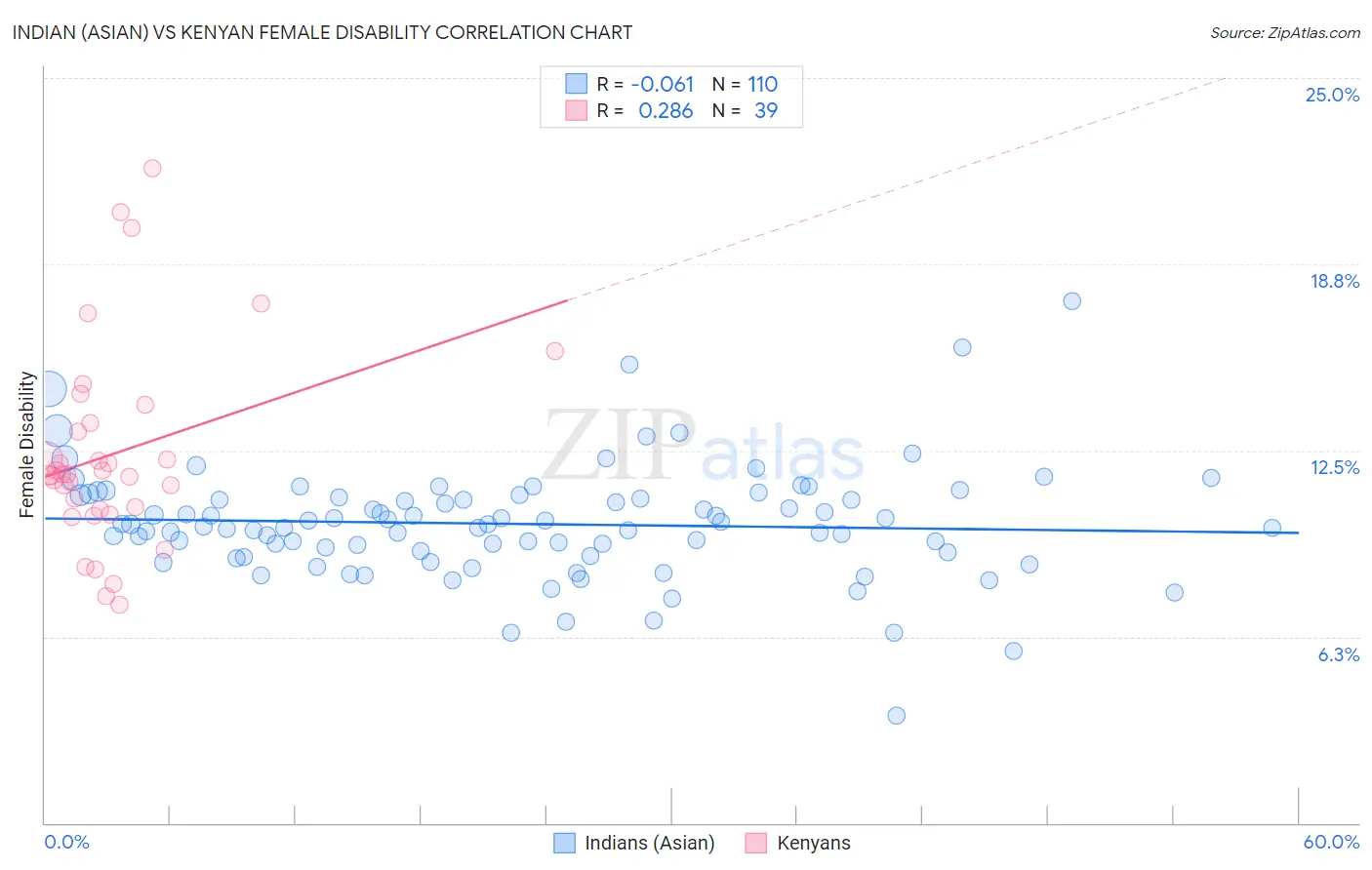Click the 6.3% y-axis label

click(1339, 654)
